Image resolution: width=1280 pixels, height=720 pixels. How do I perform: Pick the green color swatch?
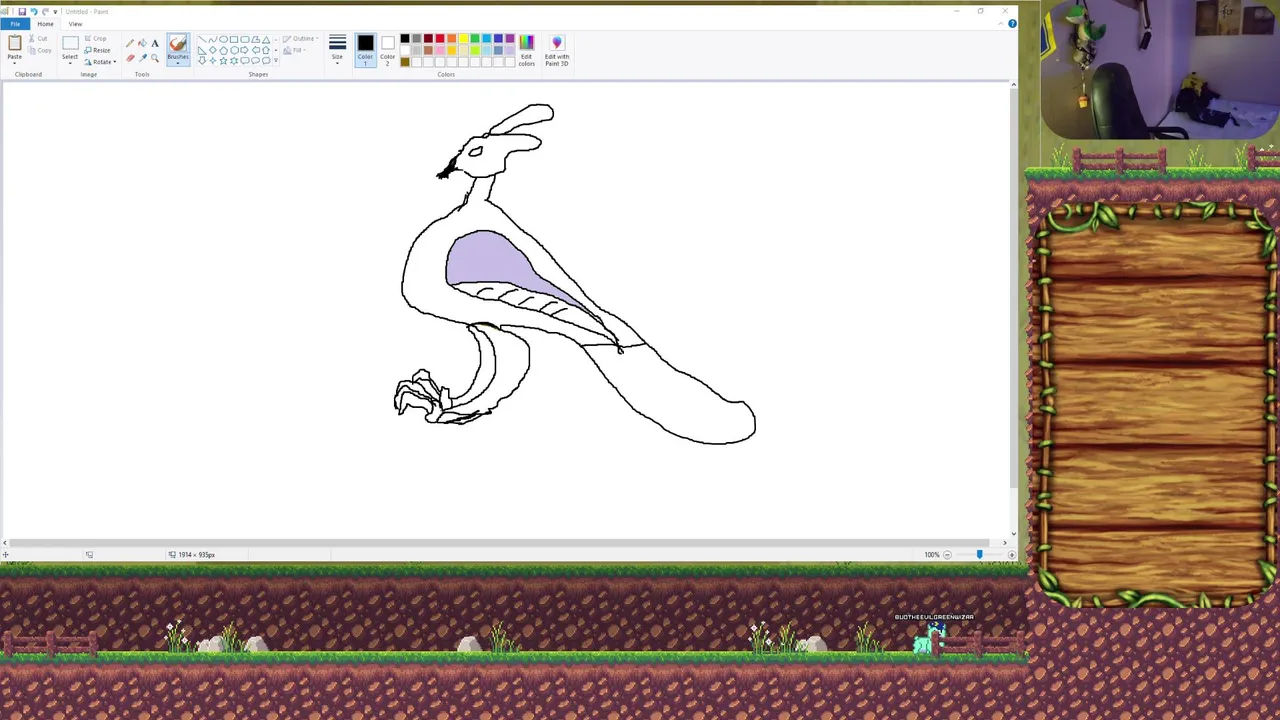[475, 38]
